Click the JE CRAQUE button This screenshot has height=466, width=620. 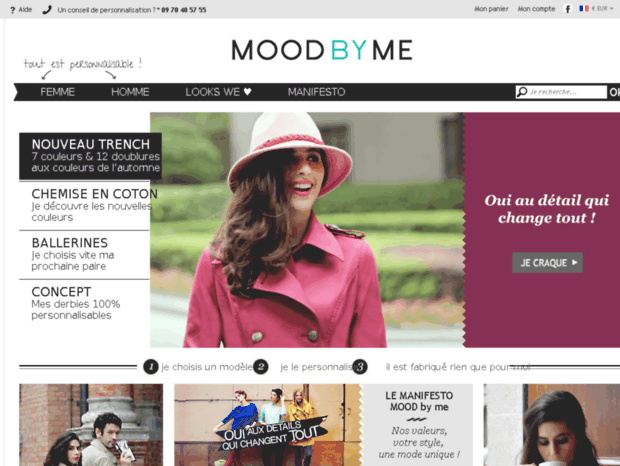[547, 262]
